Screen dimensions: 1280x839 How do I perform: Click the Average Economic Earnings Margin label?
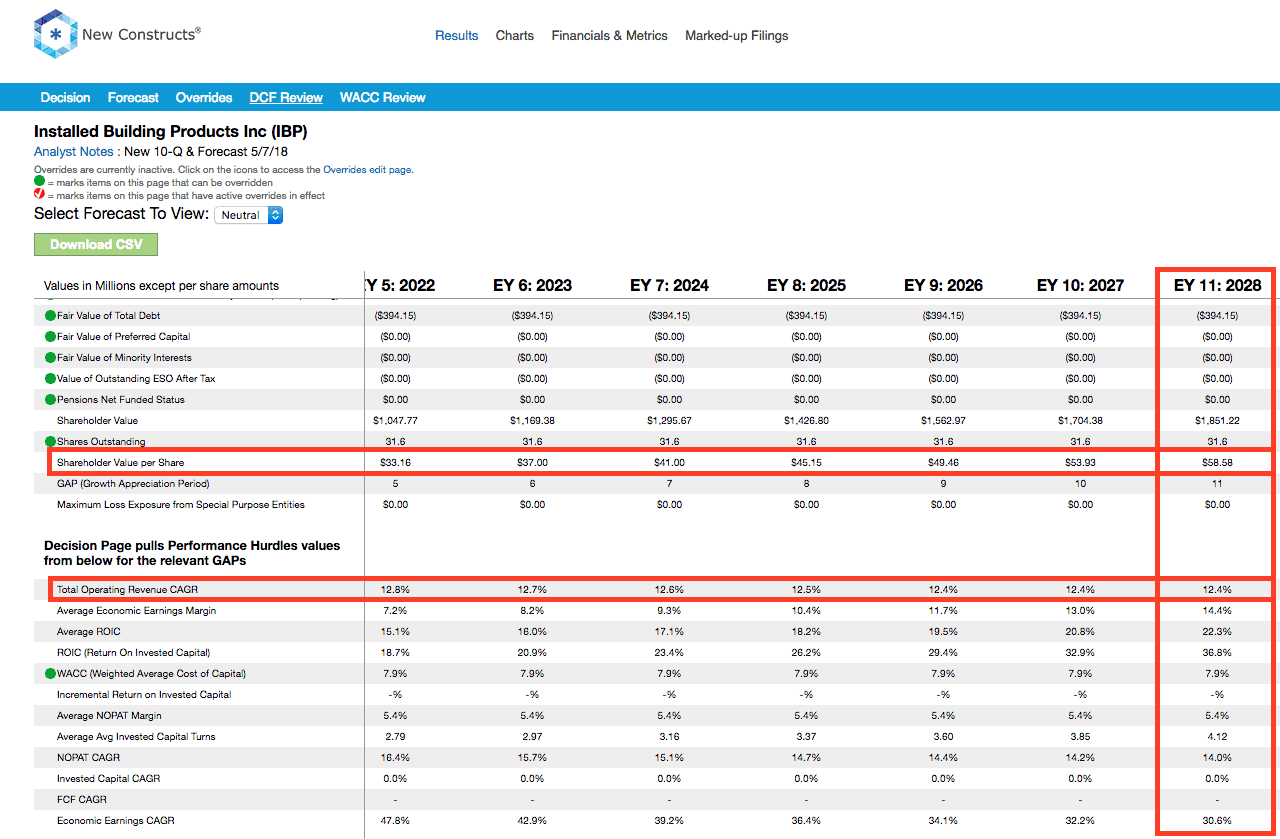point(136,610)
